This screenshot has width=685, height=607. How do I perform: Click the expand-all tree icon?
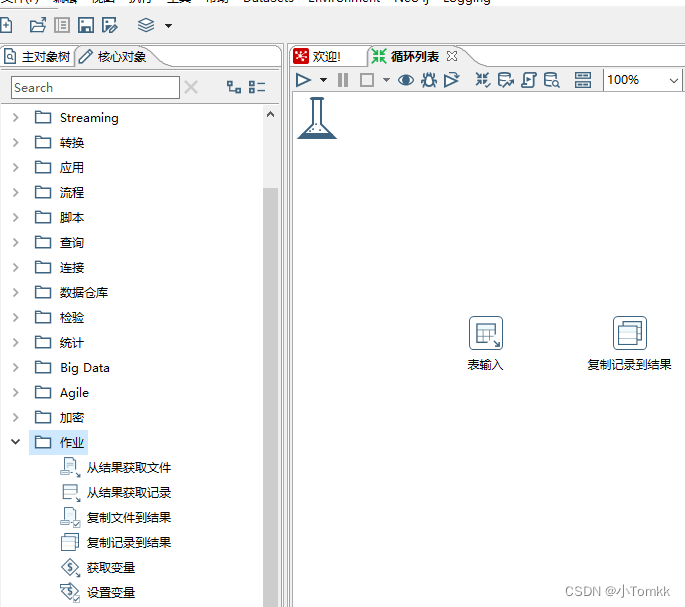pyautogui.click(x=234, y=87)
